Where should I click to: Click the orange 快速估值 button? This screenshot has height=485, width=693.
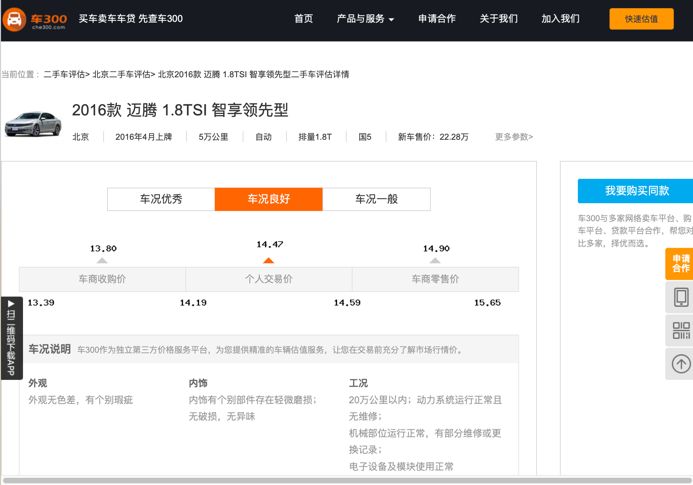641,19
